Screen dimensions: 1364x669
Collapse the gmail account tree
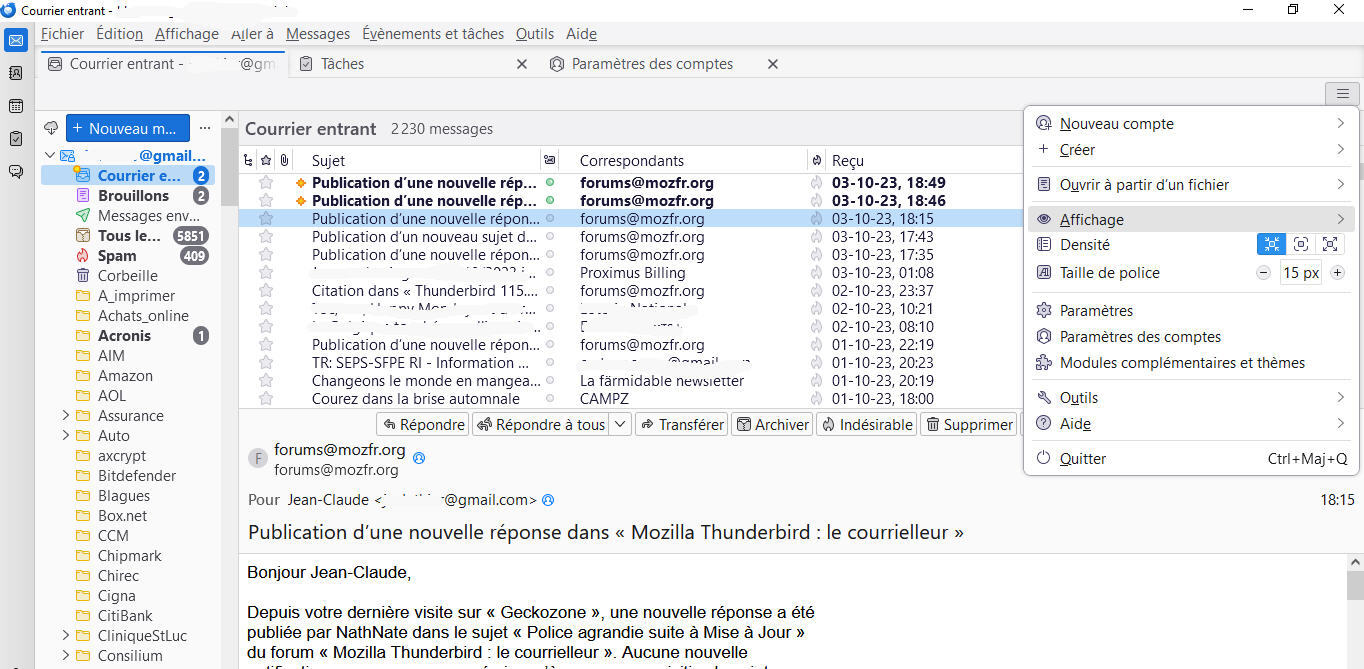click(x=49, y=156)
